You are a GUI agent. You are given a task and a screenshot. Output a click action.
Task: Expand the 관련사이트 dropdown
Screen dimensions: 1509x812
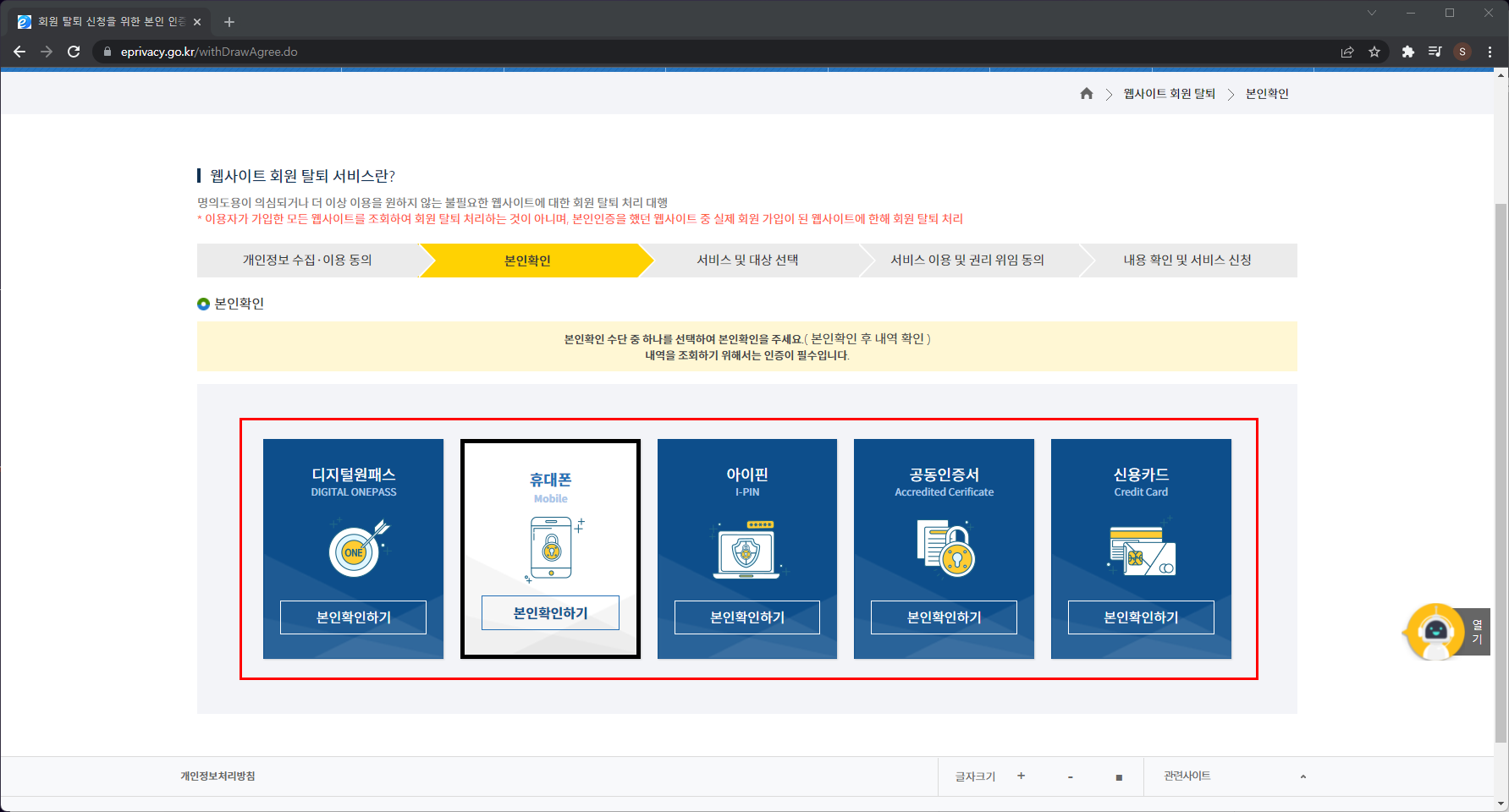[1234, 776]
